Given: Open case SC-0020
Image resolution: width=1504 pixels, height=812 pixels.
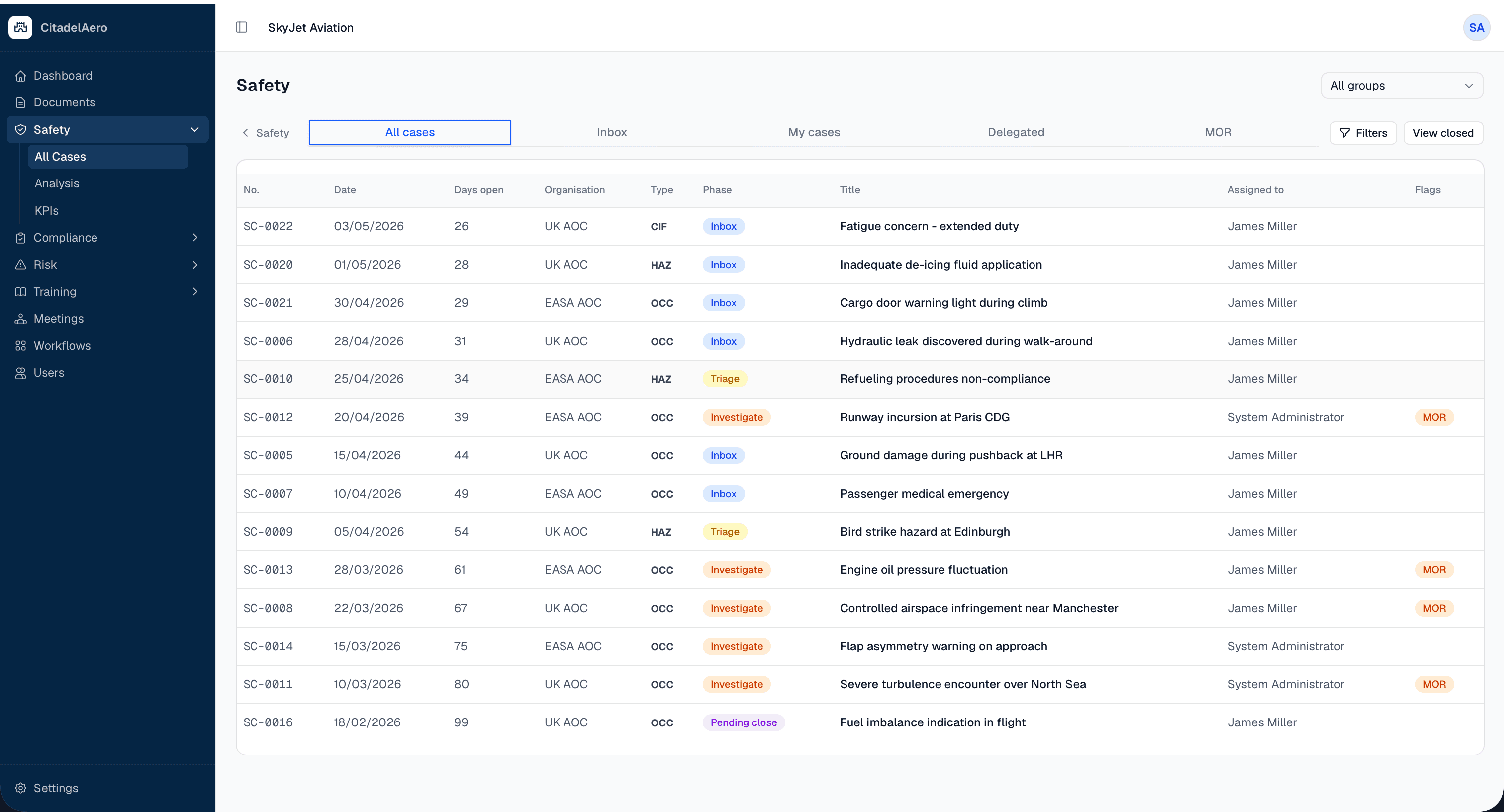Looking at the screenshot, I should coord(268,265).
